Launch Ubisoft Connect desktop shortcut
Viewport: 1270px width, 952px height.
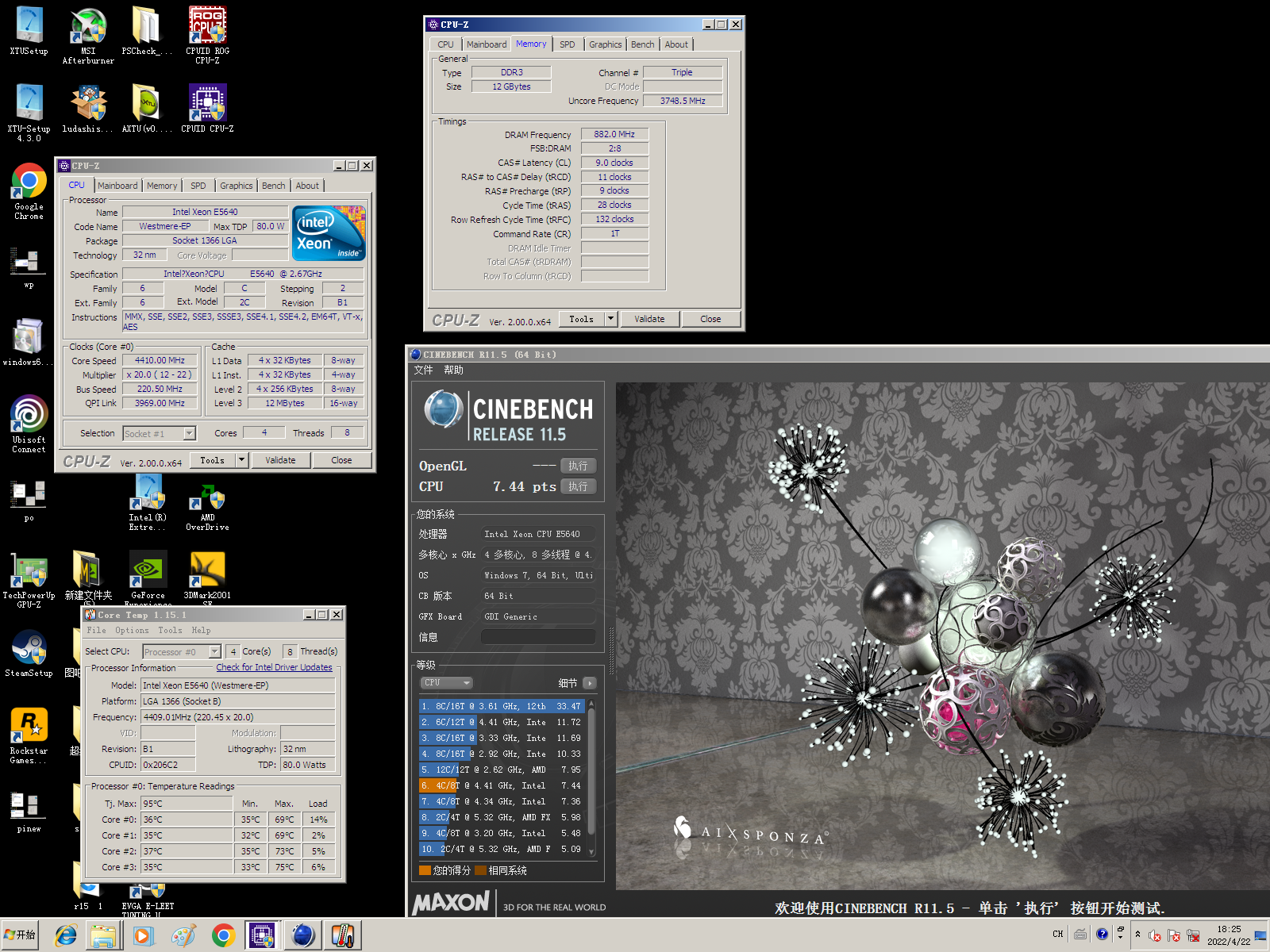pos(29,424)
